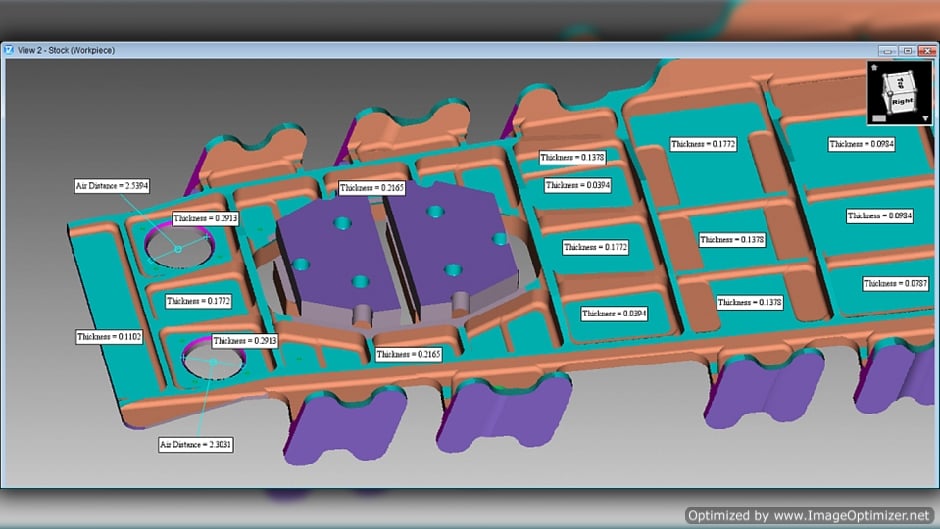Click the View 2 window system icon
The height and width of the screenshot is (529, 940).
8,50
